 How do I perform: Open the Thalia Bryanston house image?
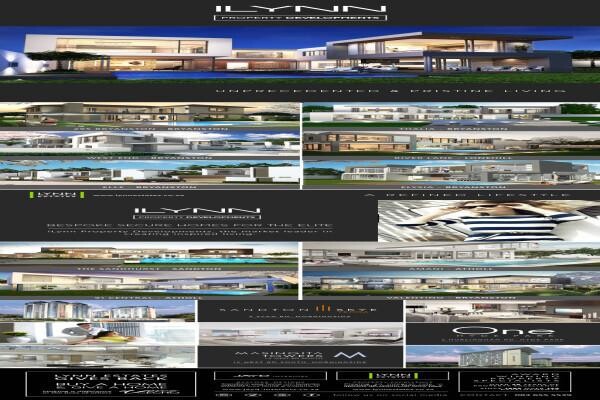click(x=451, y=114)
